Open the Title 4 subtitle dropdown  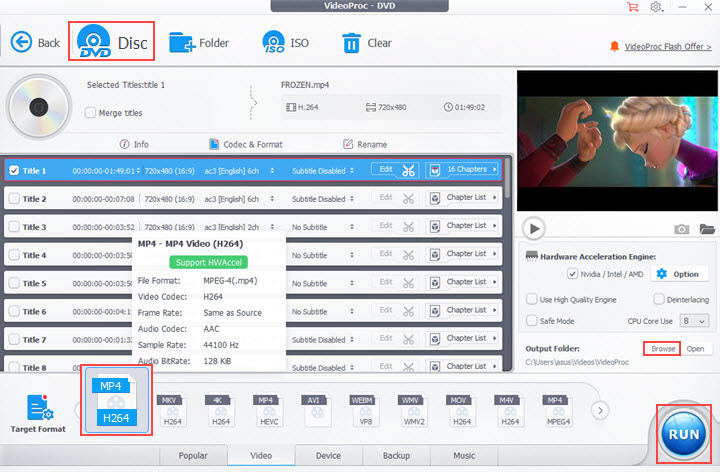pos(352,255)
